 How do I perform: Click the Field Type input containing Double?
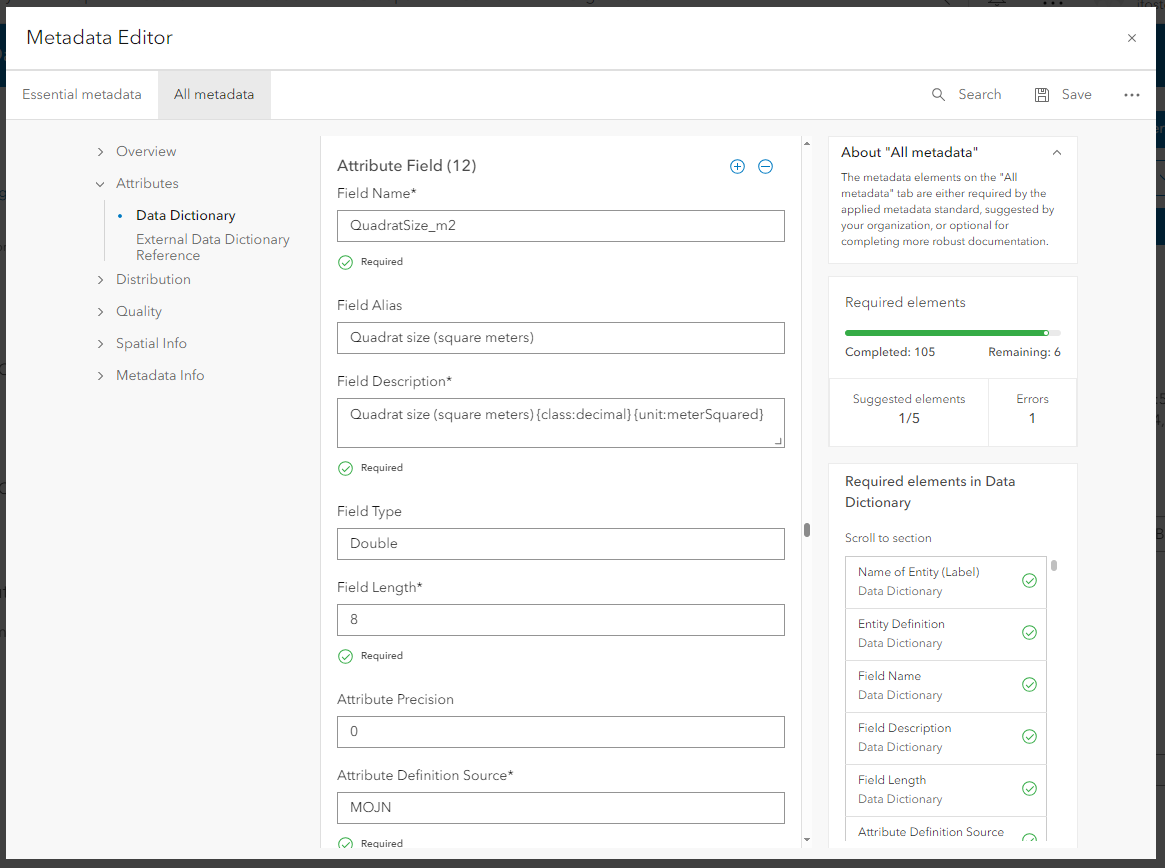(x=561, y=544)
